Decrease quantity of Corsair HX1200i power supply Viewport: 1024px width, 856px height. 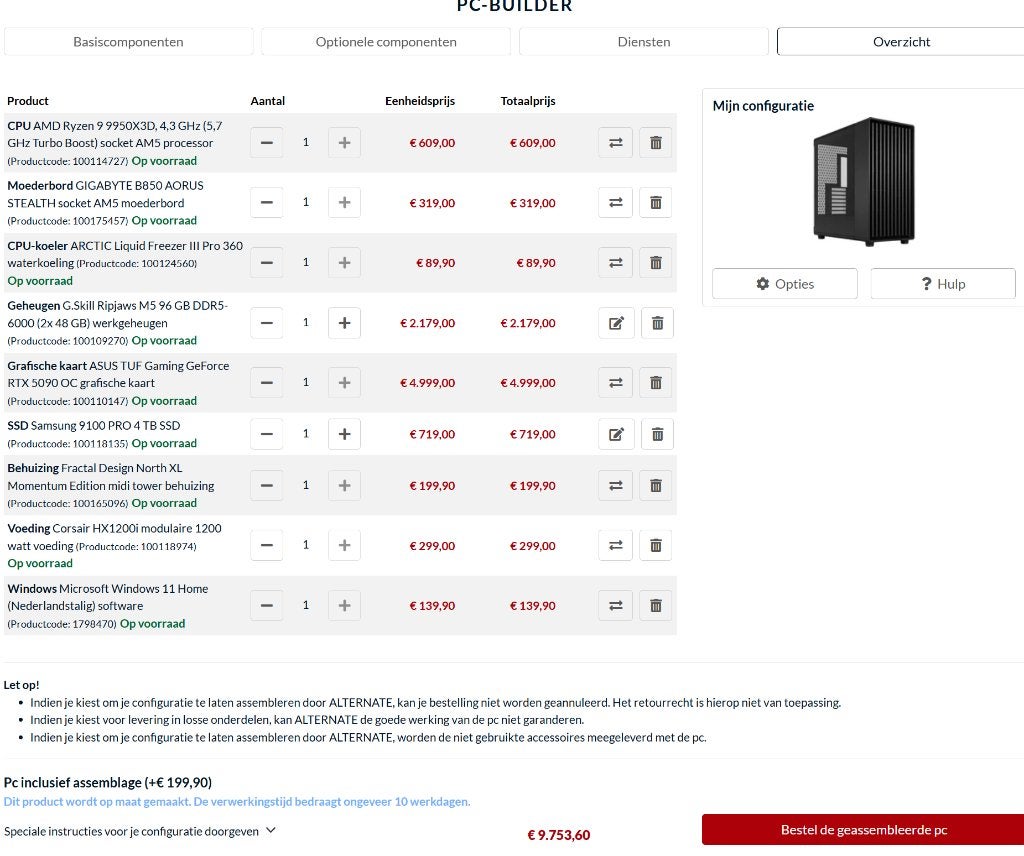(x=266, y=545)
